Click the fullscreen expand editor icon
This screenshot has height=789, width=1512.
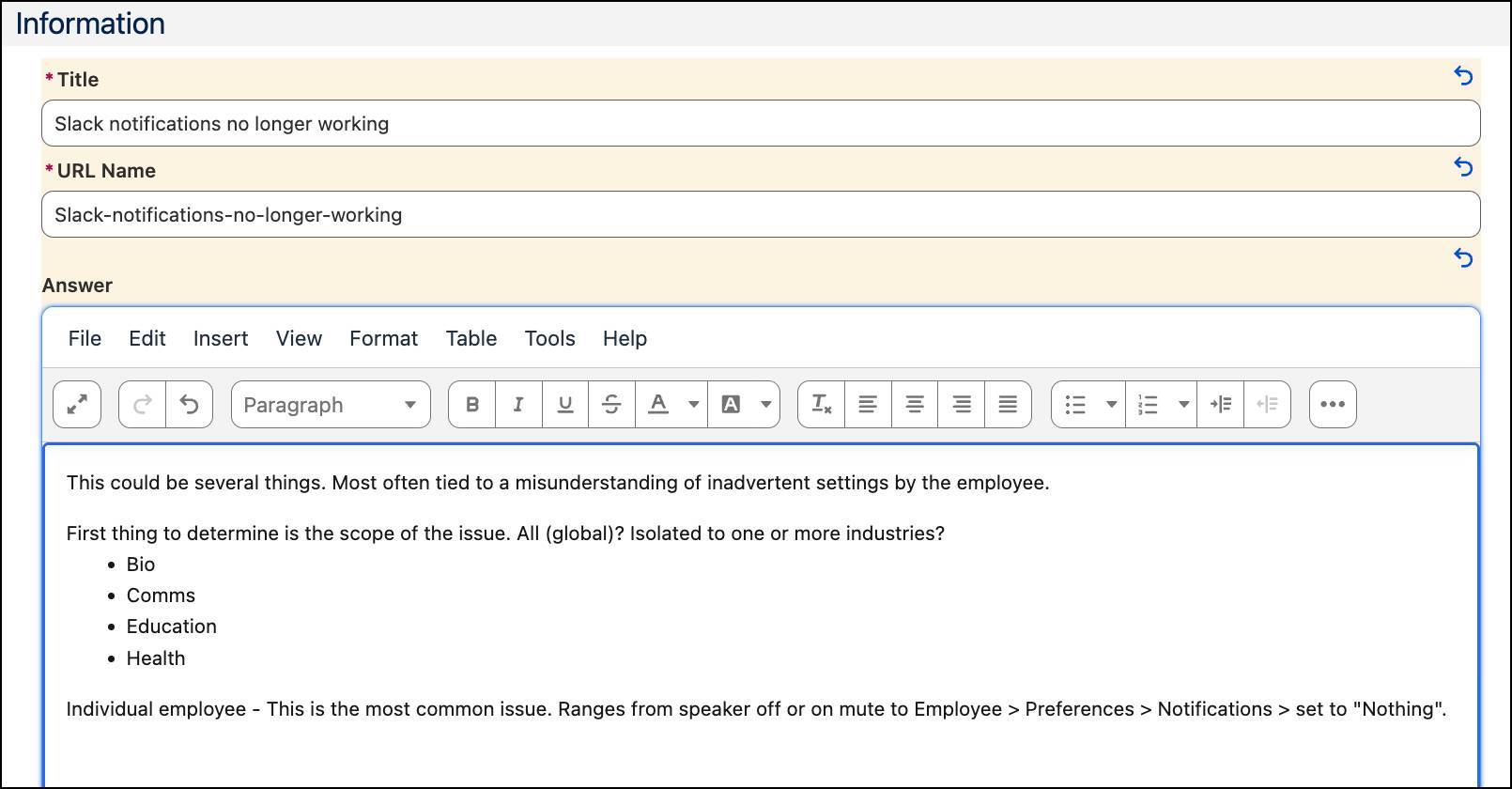[77, 405]
